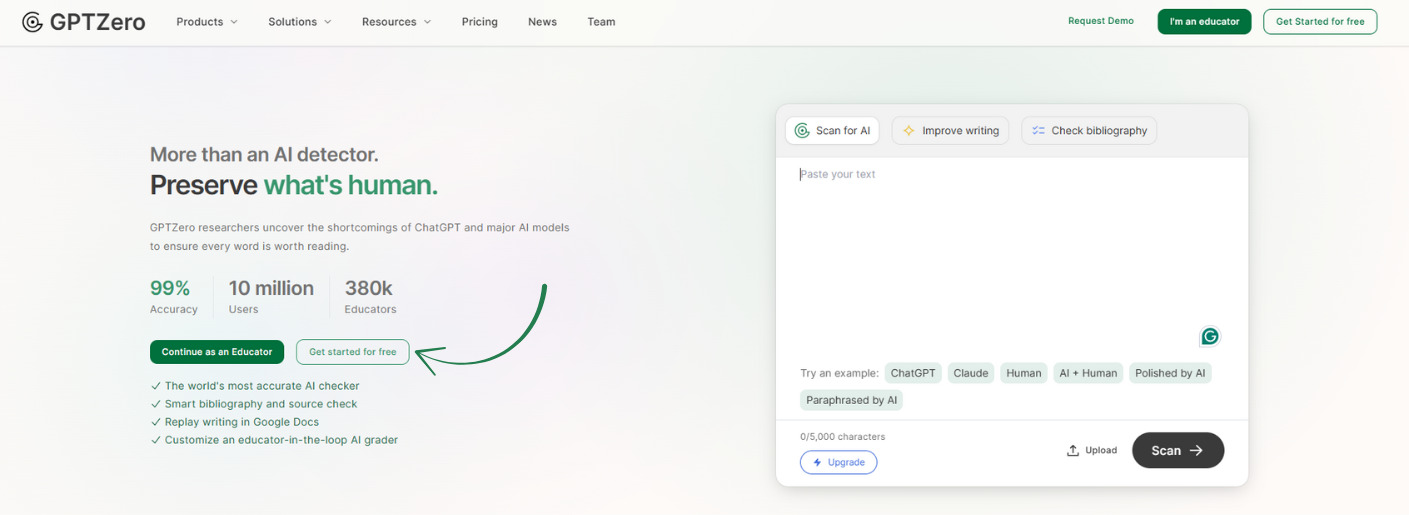Click Get started for free hero button

(x=353, y=352)
